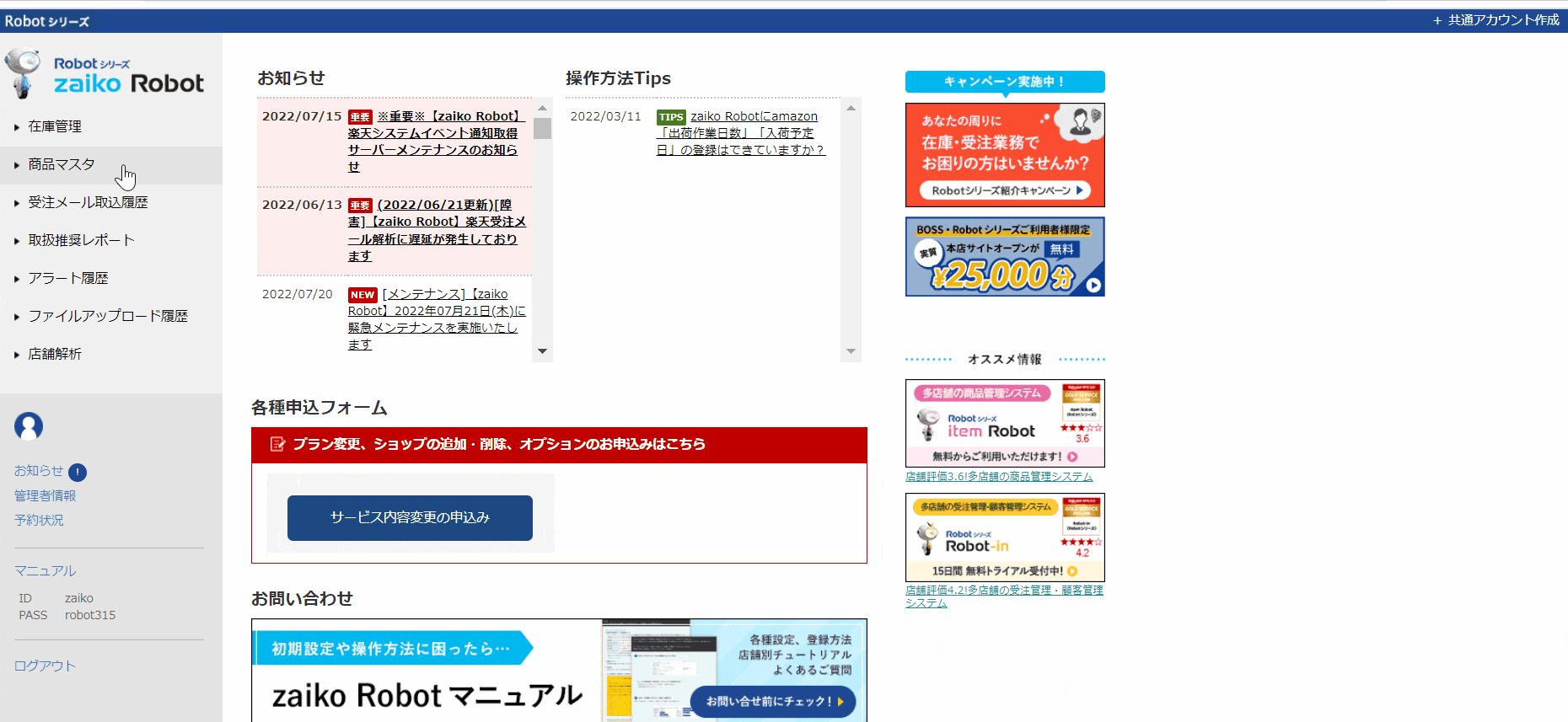
Task: Click the お知らせ scrollbar down arrow
Action: click(x=542, y=351)
